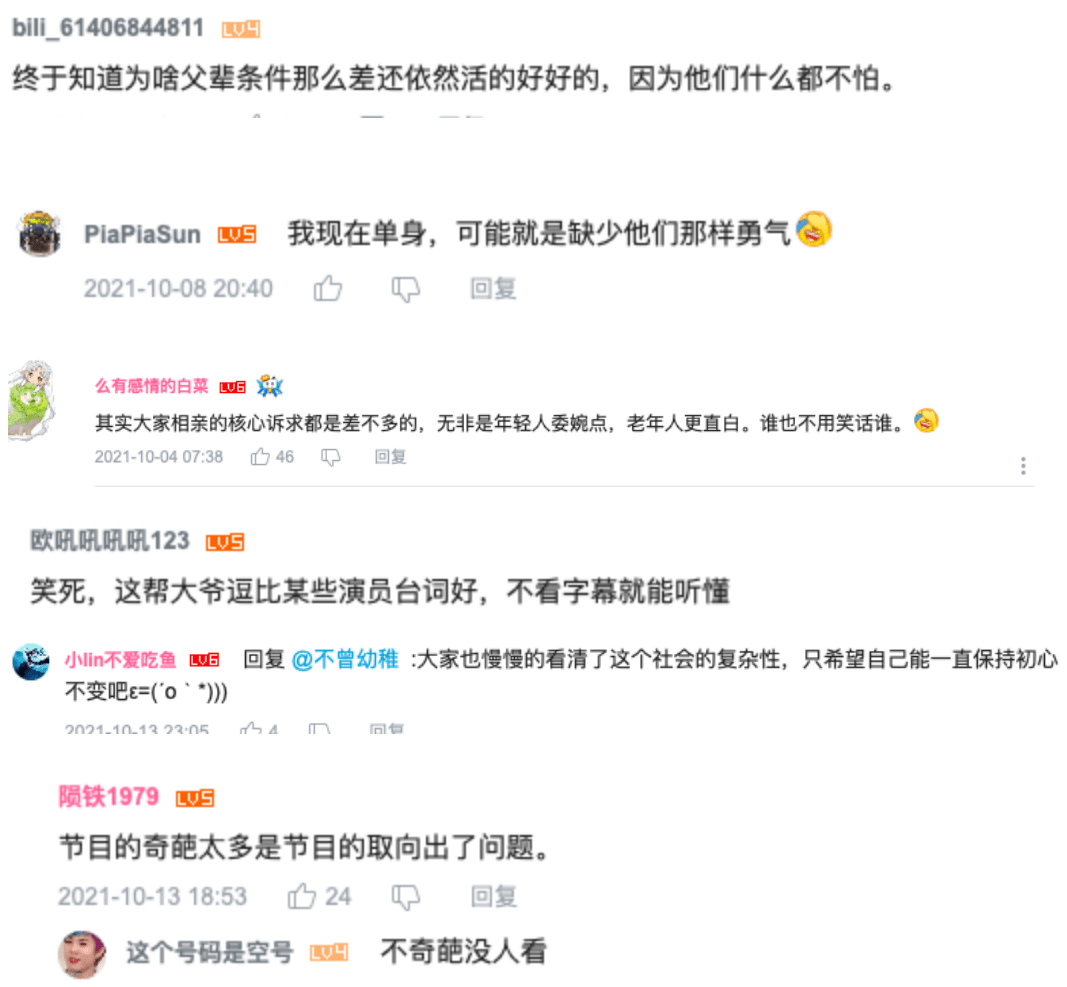Open avatar of 这个号码是空号
Image resolution: width=1067 pixels, height=987 pixels.
coord(82,954)
